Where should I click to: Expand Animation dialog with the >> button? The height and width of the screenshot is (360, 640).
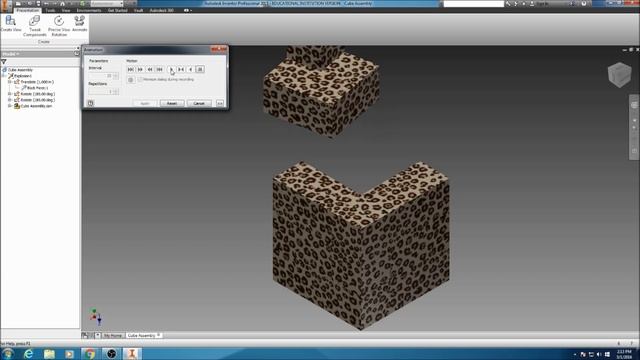(x=220, y=103)
